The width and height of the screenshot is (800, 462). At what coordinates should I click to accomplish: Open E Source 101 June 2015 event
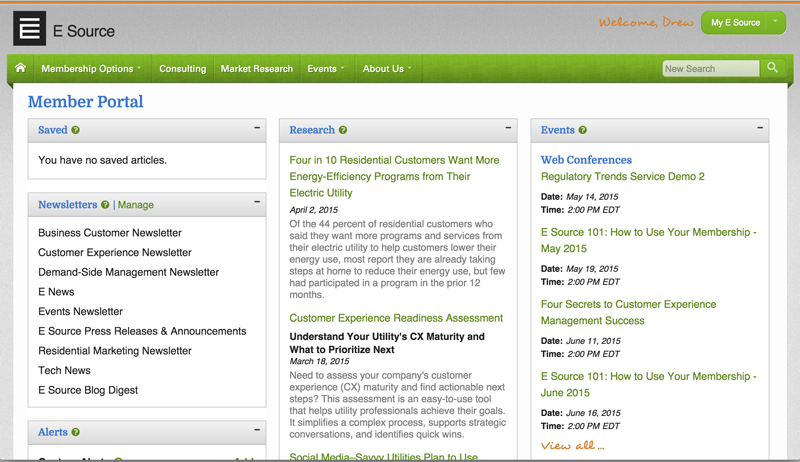coord(648,384)
